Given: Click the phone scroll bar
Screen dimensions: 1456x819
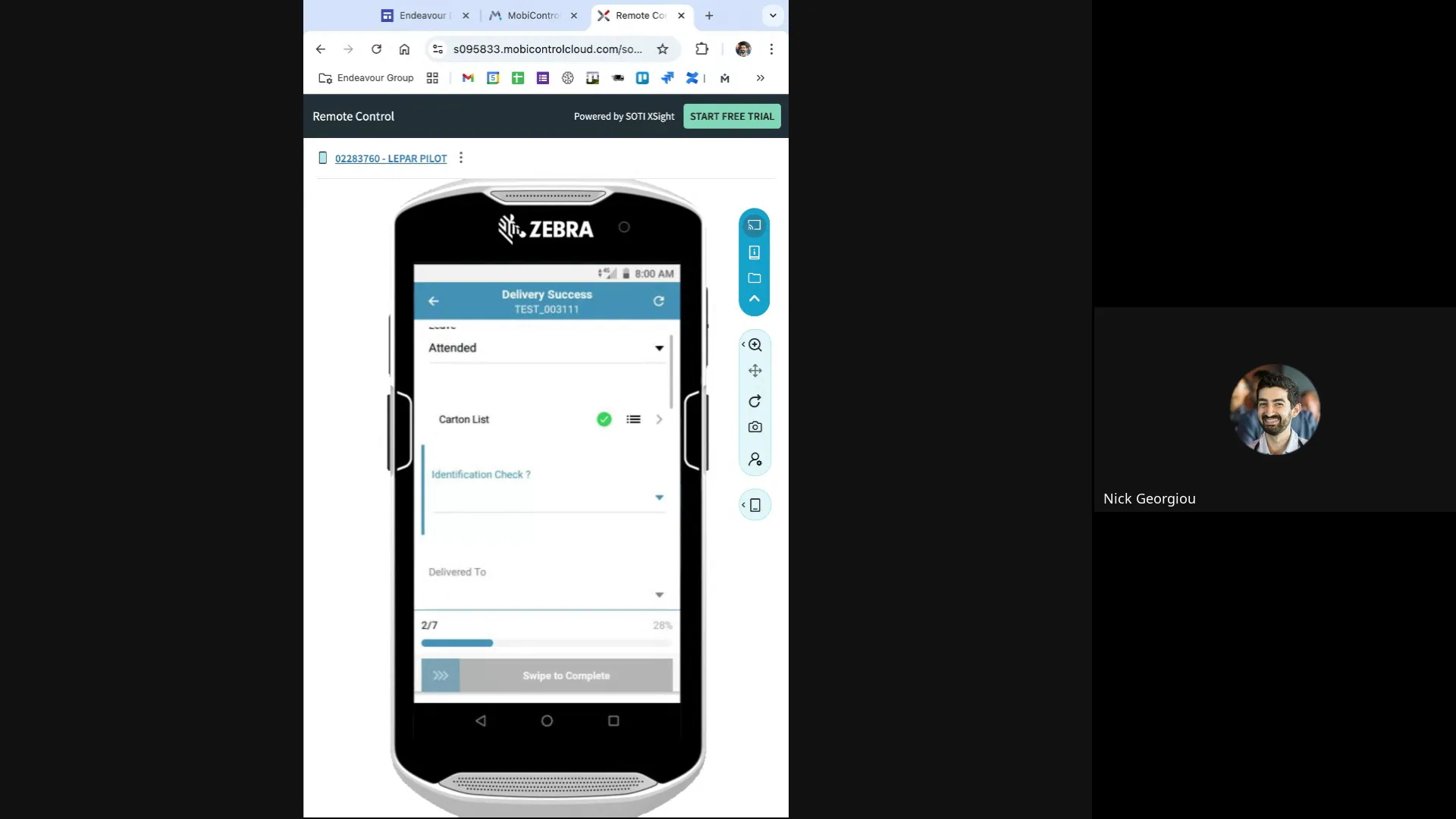Looking at the screenshot, I should [x=671, y=372].
